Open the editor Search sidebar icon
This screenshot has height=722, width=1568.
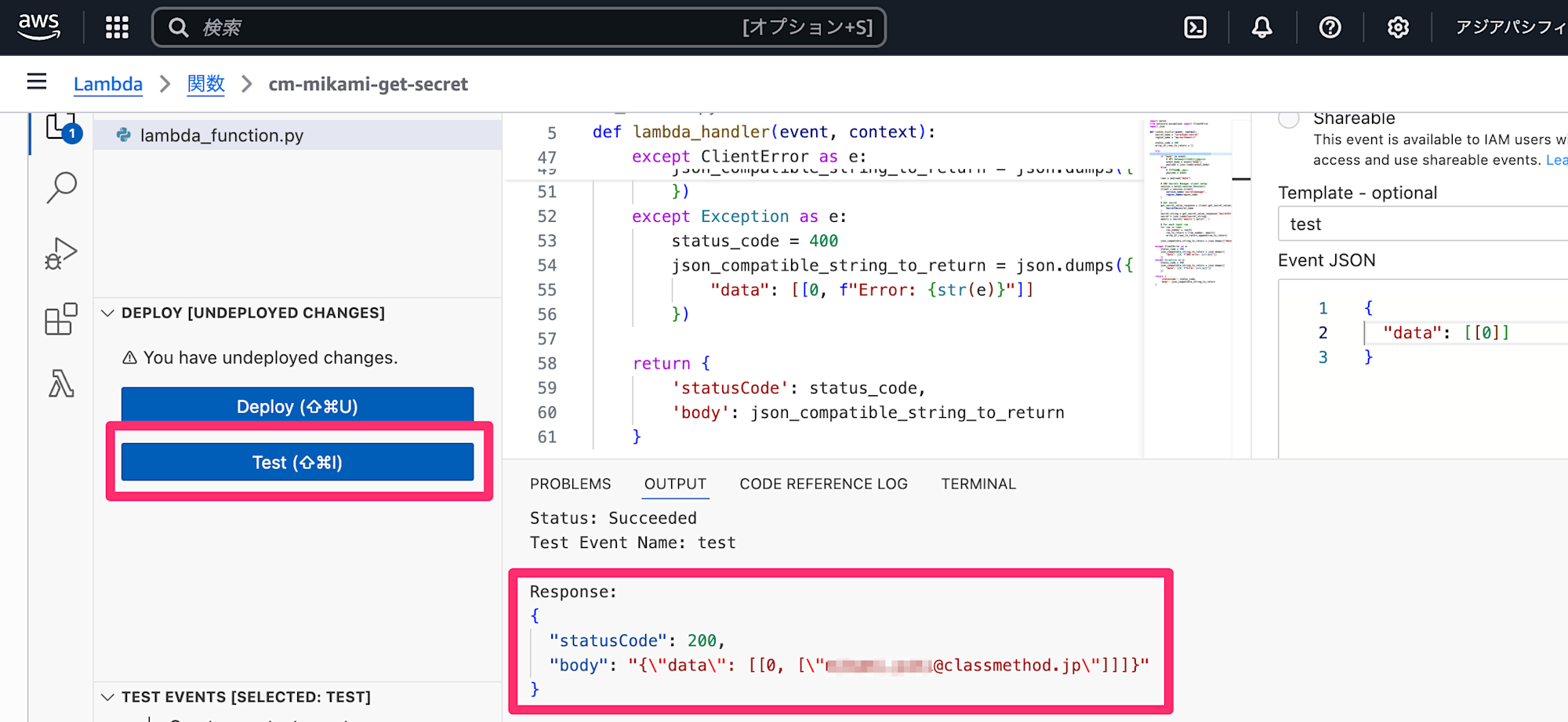tap(61, 188)
